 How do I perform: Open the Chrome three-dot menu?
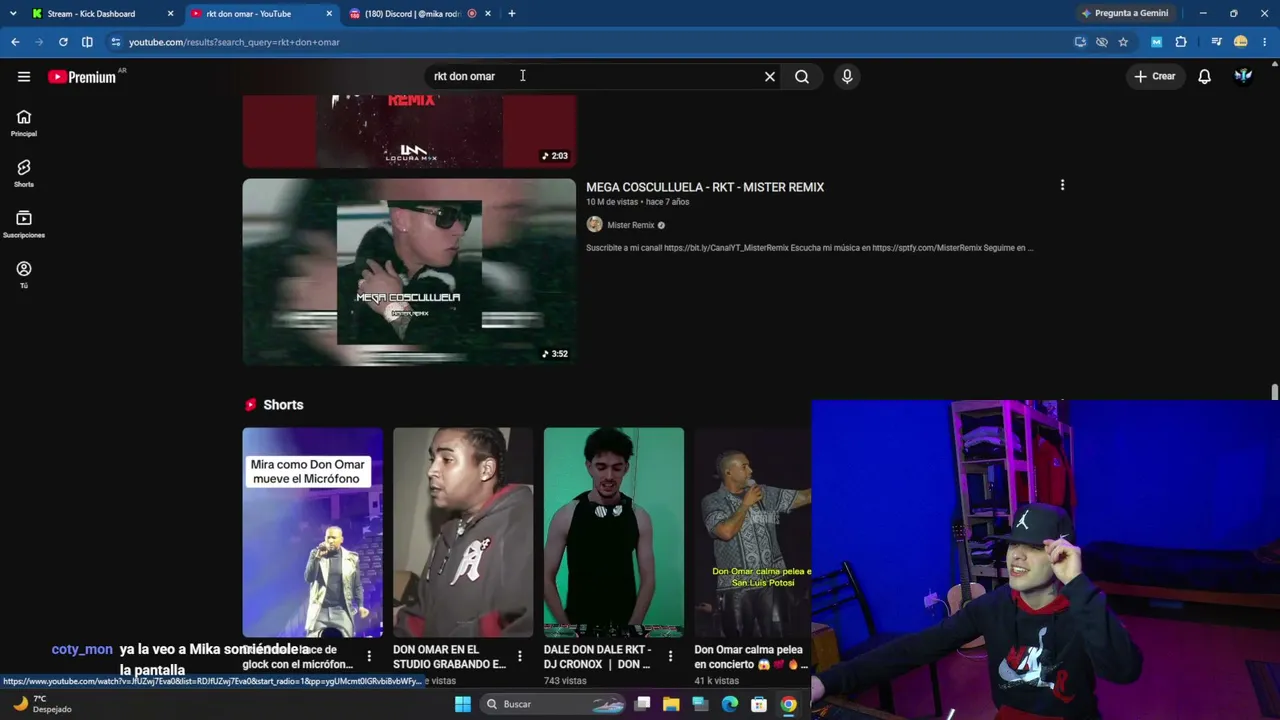pyautogui.click(x=1265, y=42)
